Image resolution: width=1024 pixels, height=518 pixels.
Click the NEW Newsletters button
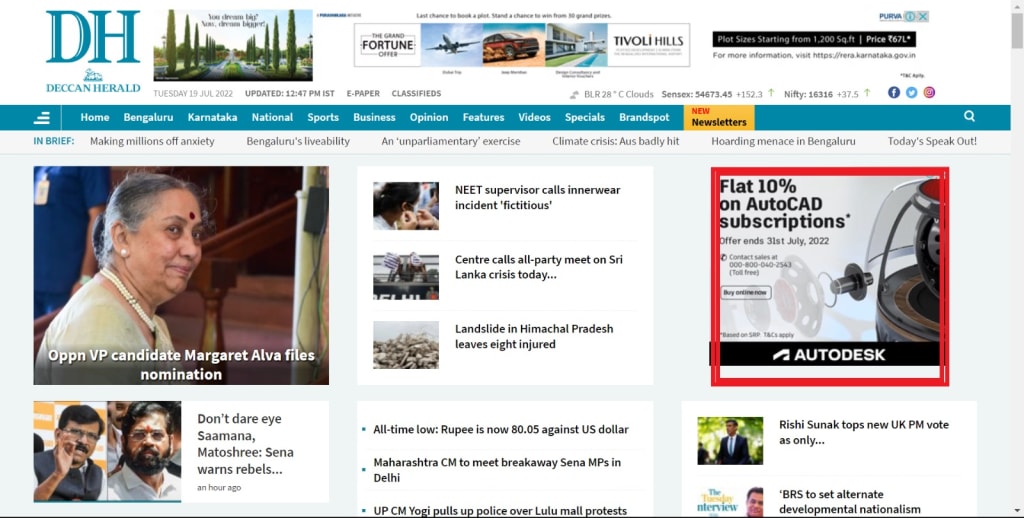[719, 118]
